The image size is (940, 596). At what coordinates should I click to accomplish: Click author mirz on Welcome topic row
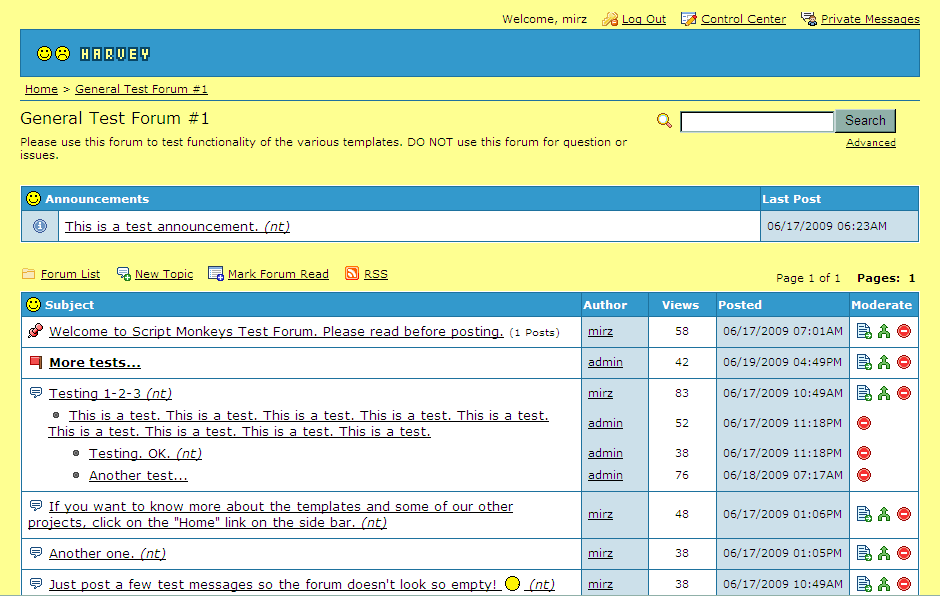tap(600, 331)
